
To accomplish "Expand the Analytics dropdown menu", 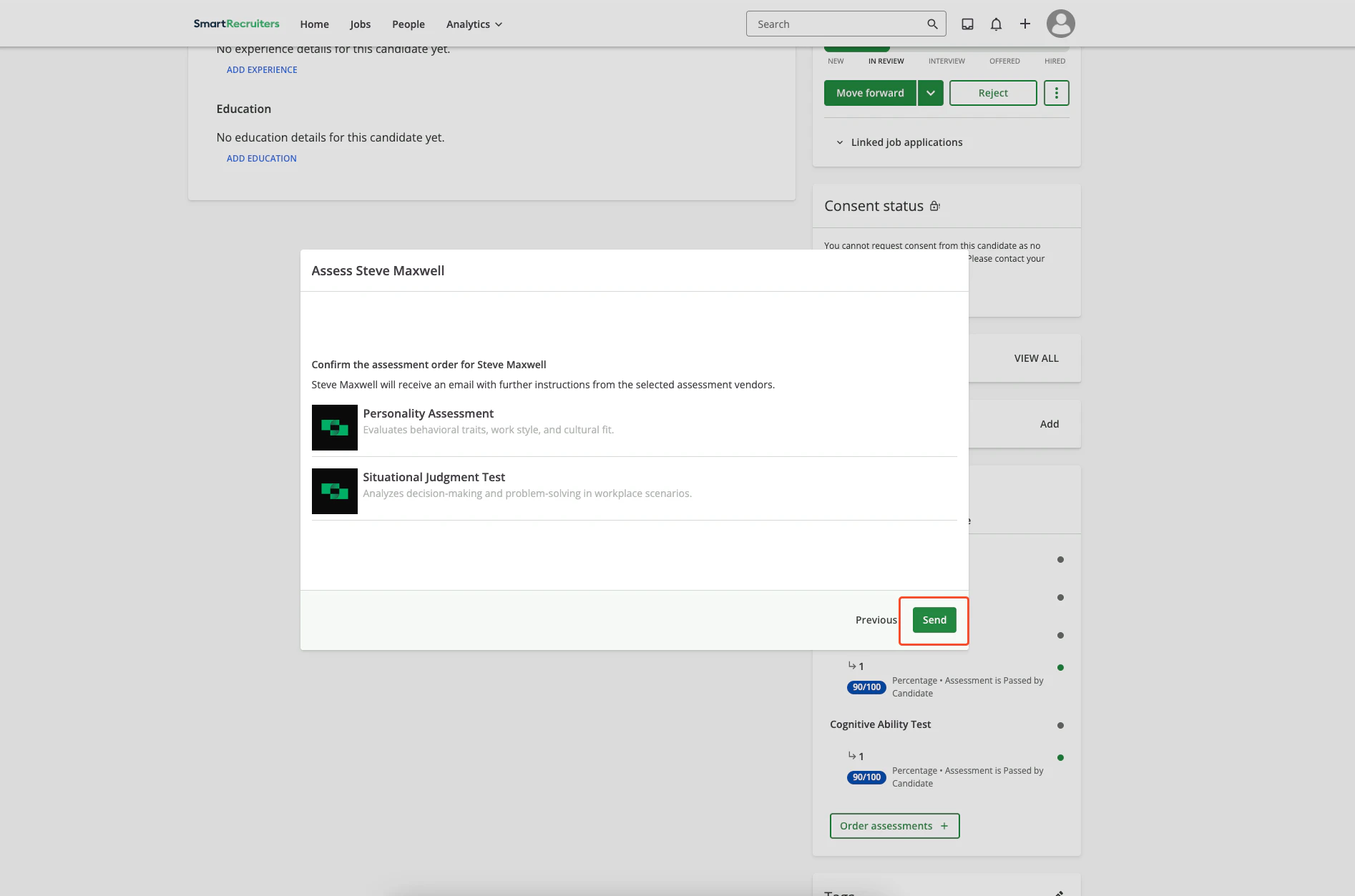I will pos(474,24).
